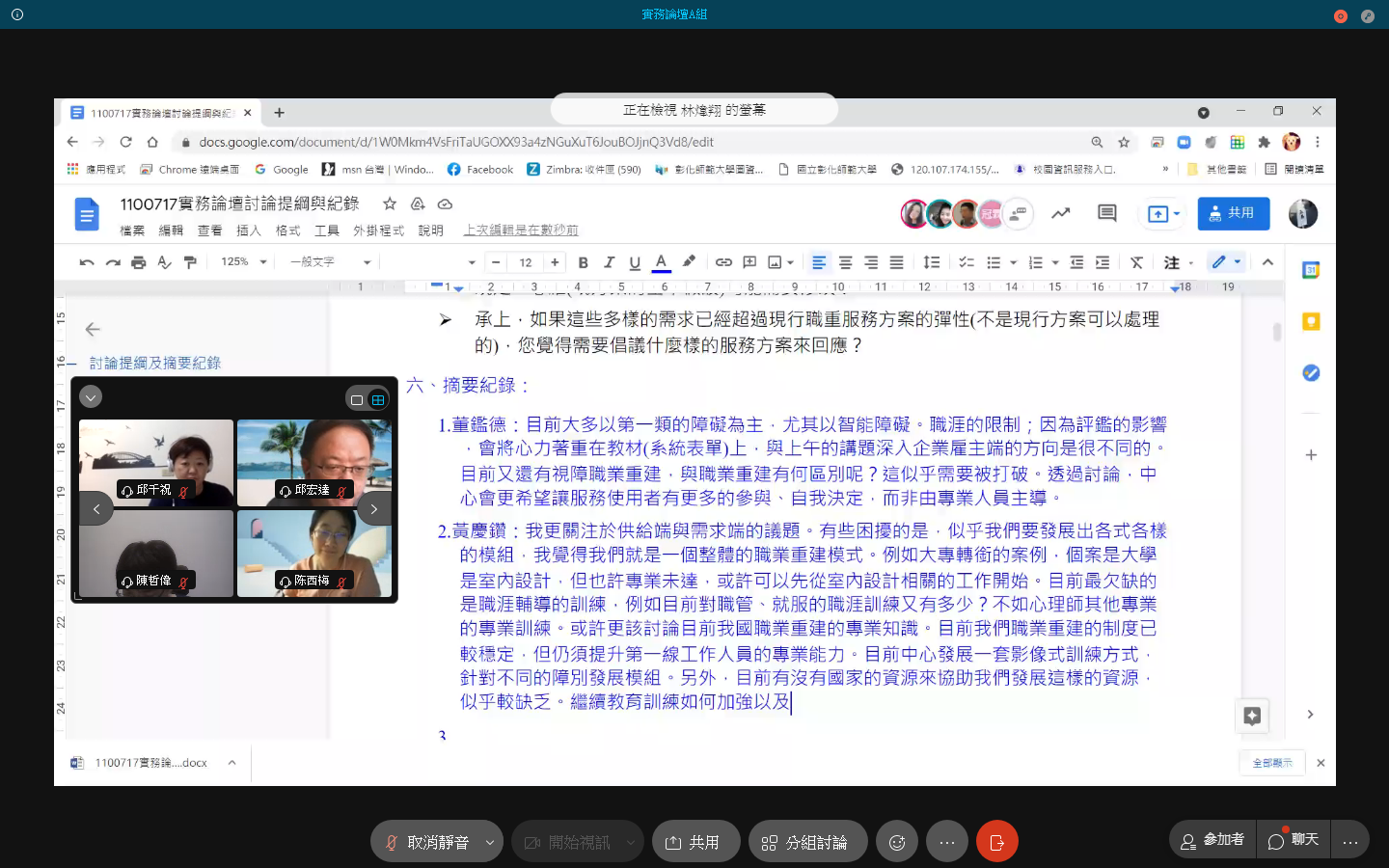Click the font size 12 field
The width and height of the screenshot is (1389, 868).
pos(526,262)
